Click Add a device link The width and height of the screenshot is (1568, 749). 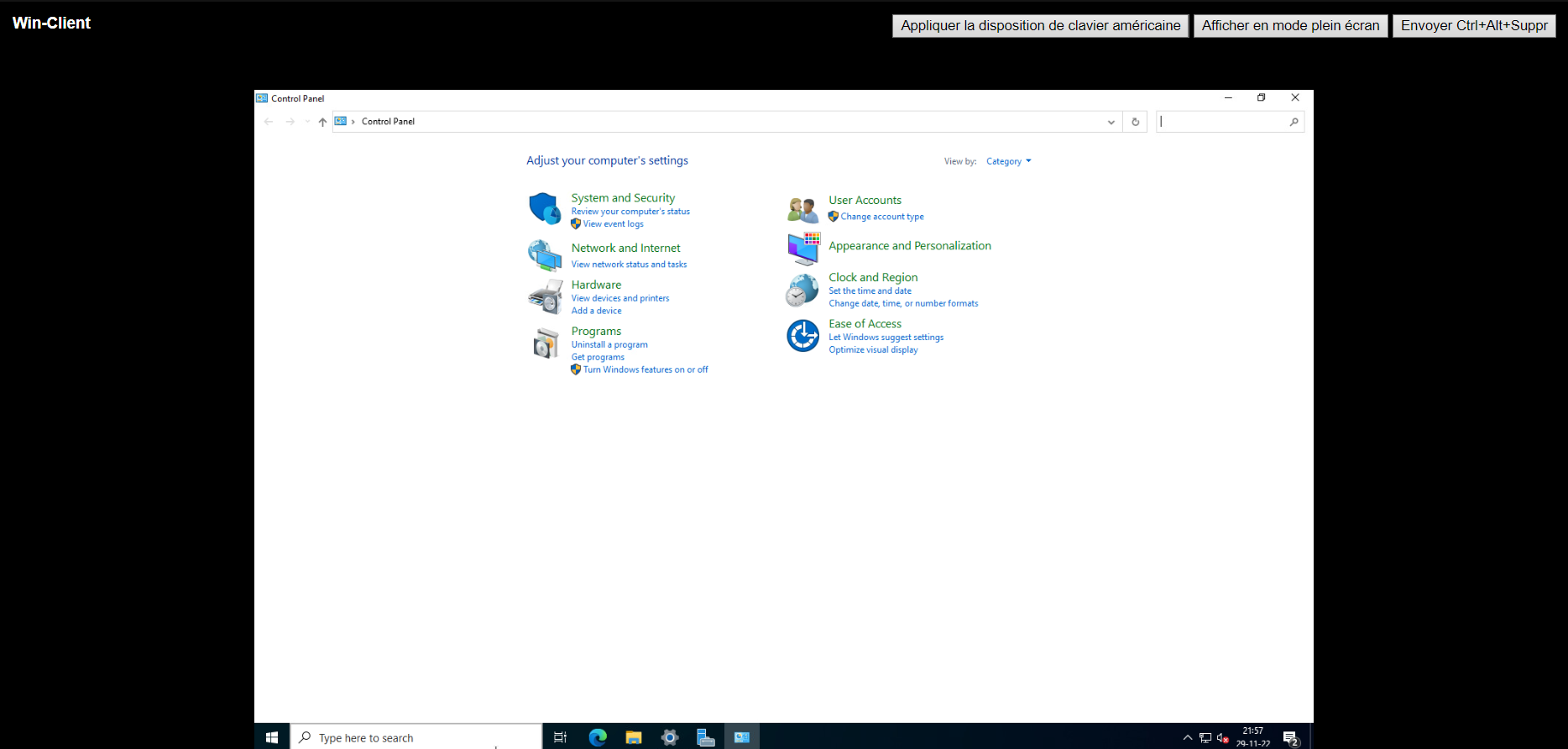pos(597,311)
